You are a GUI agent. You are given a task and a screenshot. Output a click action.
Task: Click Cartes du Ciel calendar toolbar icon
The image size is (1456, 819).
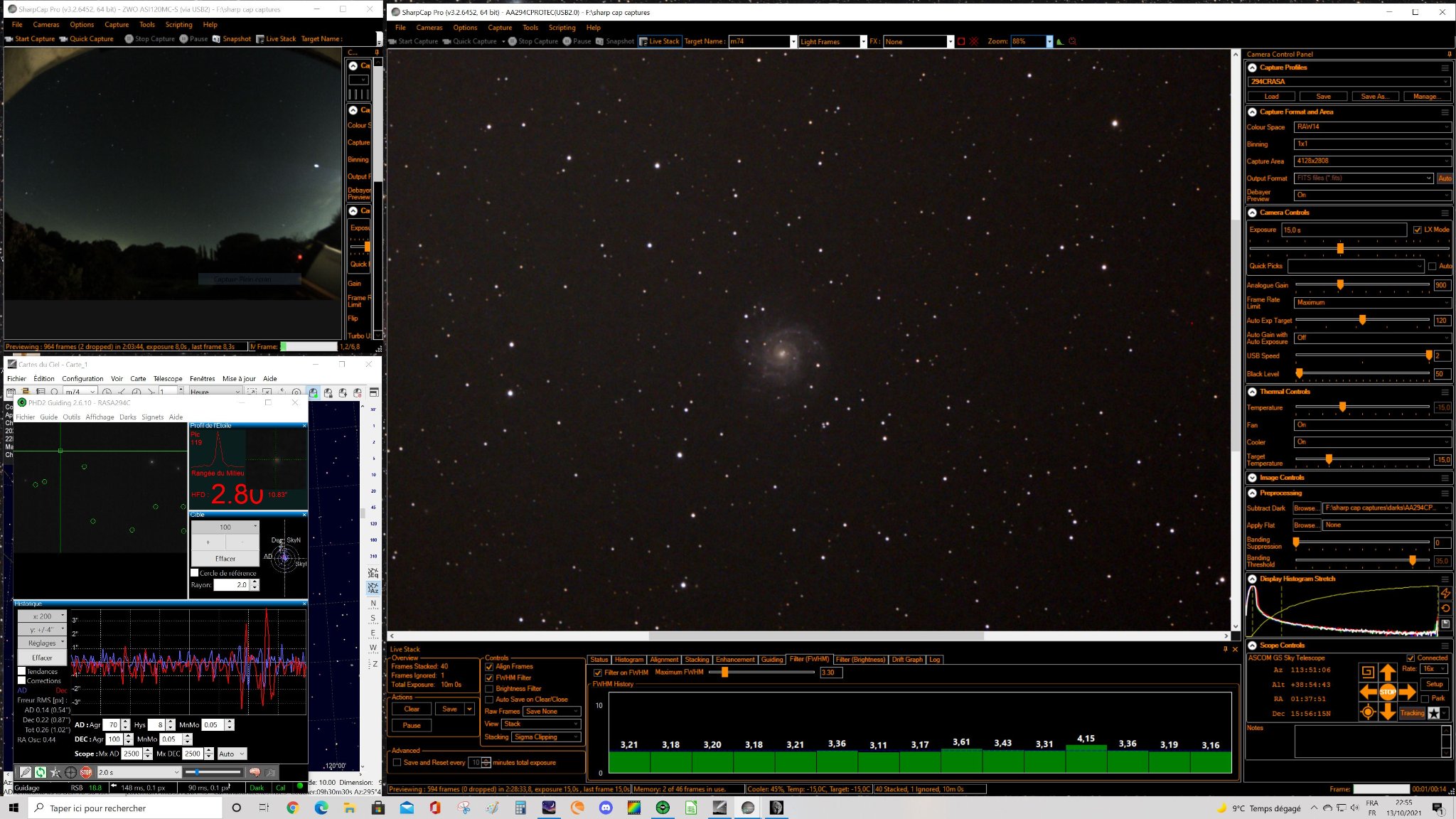(11, 392)
